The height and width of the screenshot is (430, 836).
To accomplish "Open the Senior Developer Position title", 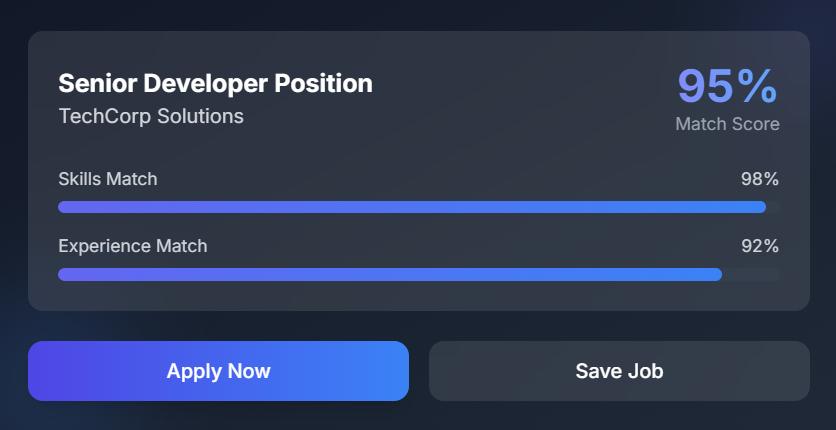I will coord(215,83).
